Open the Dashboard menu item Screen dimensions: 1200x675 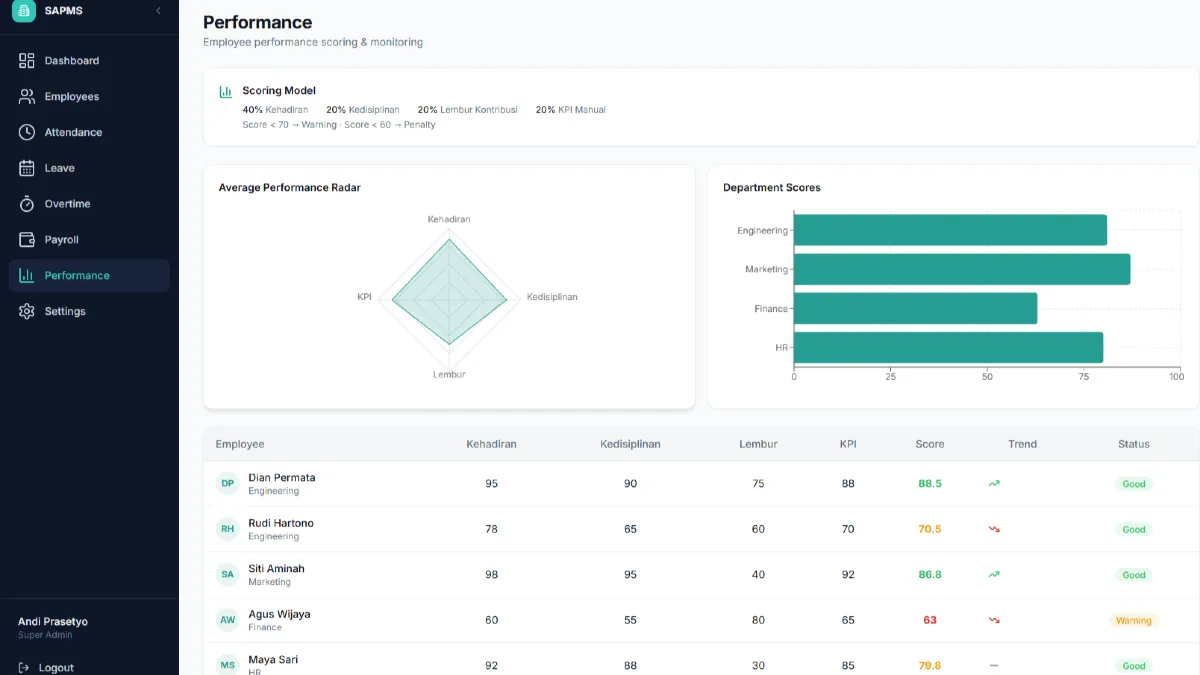(x=89, y=61)
